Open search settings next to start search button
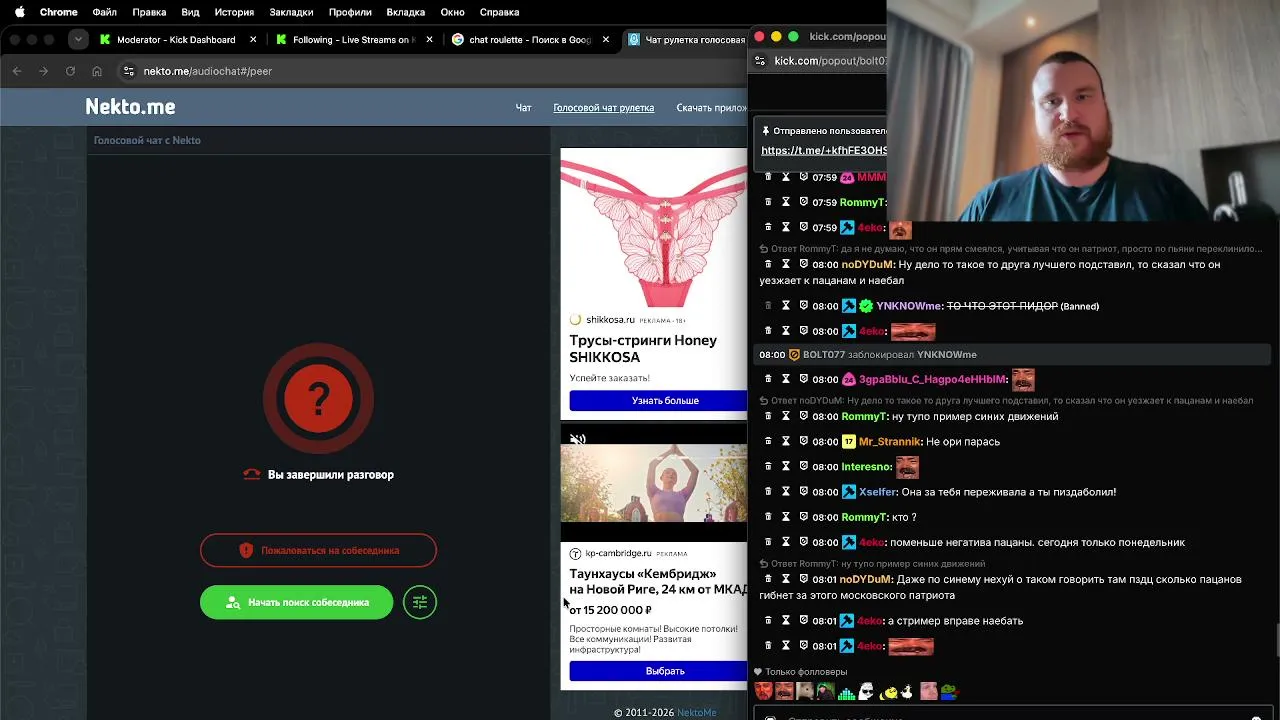Screen dimensions: 1280x720 [x=420, y=602]
